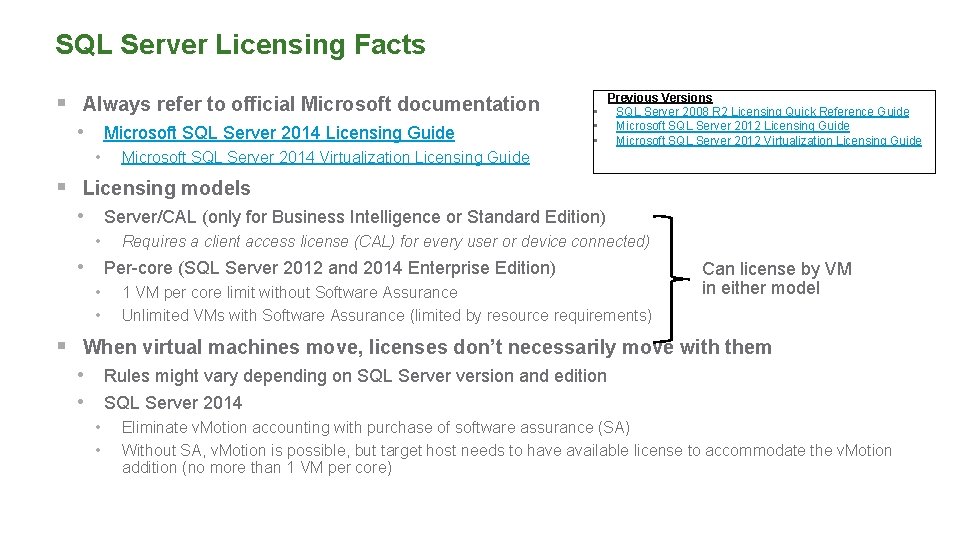This screenshot has width=960, height=540.
Task: Click '1 VM per core limit' bullet
Action: point(290,293)
